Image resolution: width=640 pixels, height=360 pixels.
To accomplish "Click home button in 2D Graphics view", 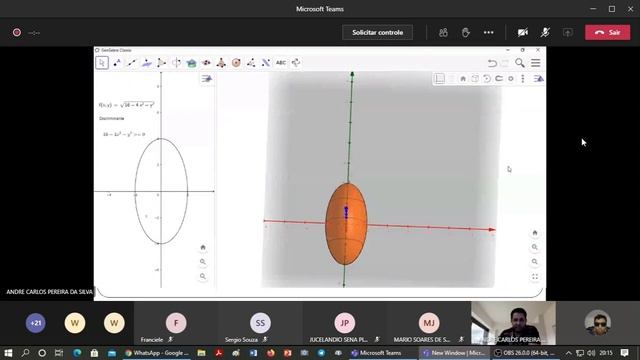I will pos(203,247).
